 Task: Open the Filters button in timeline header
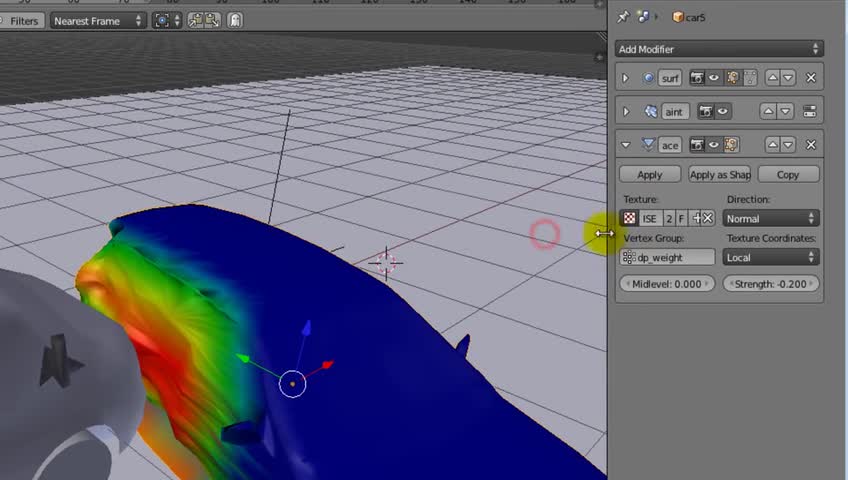pyautogui.click(x=21, y=21)
